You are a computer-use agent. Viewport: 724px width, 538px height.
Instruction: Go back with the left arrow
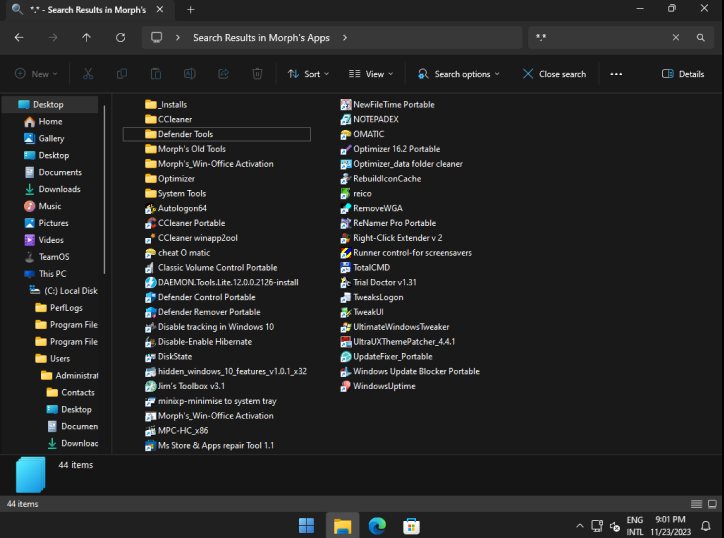[19, 37]
